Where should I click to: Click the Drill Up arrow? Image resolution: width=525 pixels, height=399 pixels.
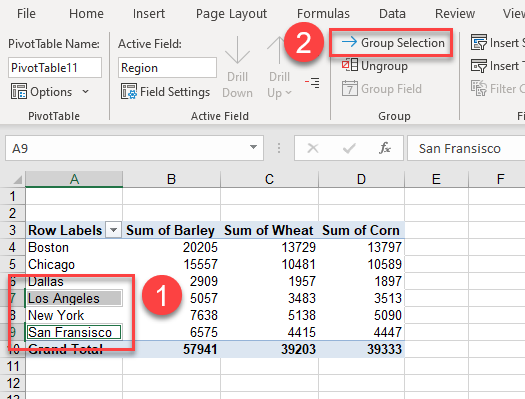click(279, 50)
